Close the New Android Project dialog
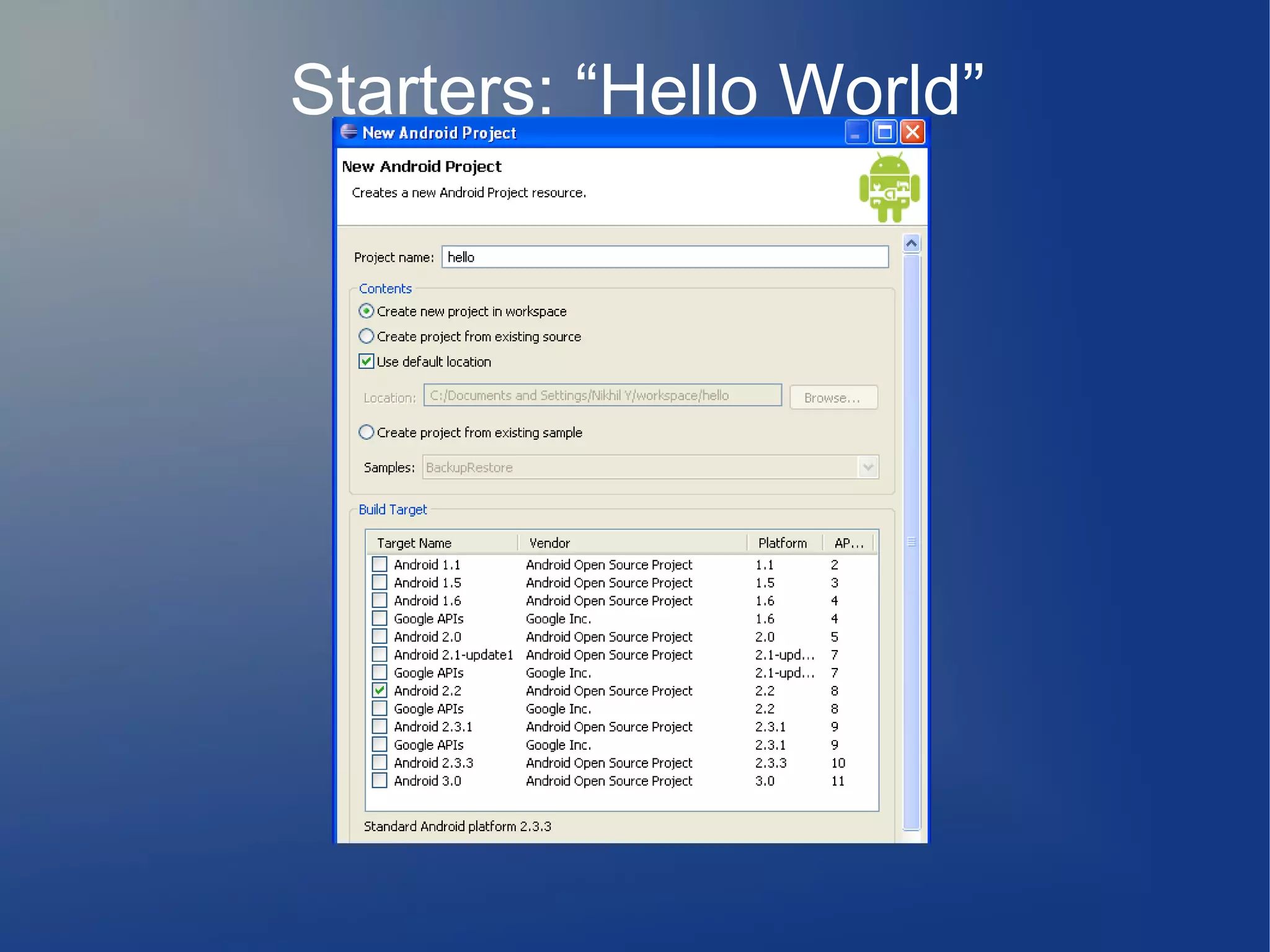1270x952 pixels. tap(913, 132)
